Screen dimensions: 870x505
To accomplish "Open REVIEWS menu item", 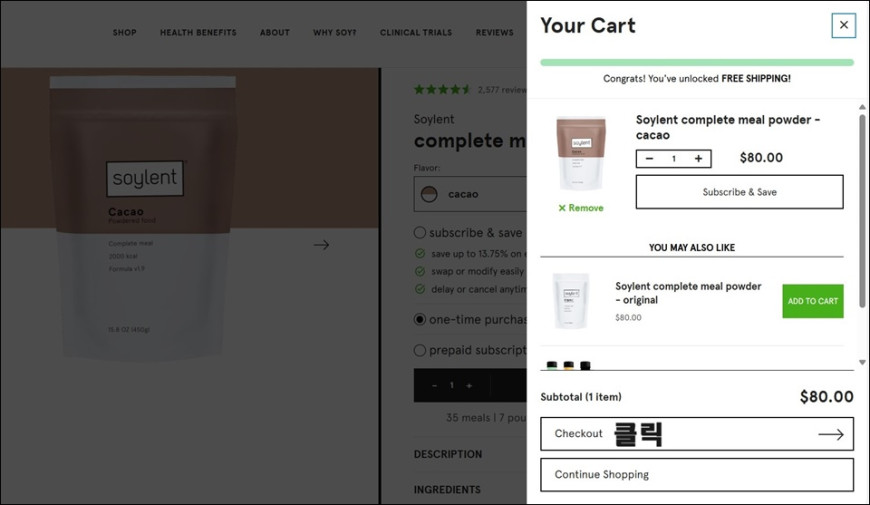I will click(494, 32).
